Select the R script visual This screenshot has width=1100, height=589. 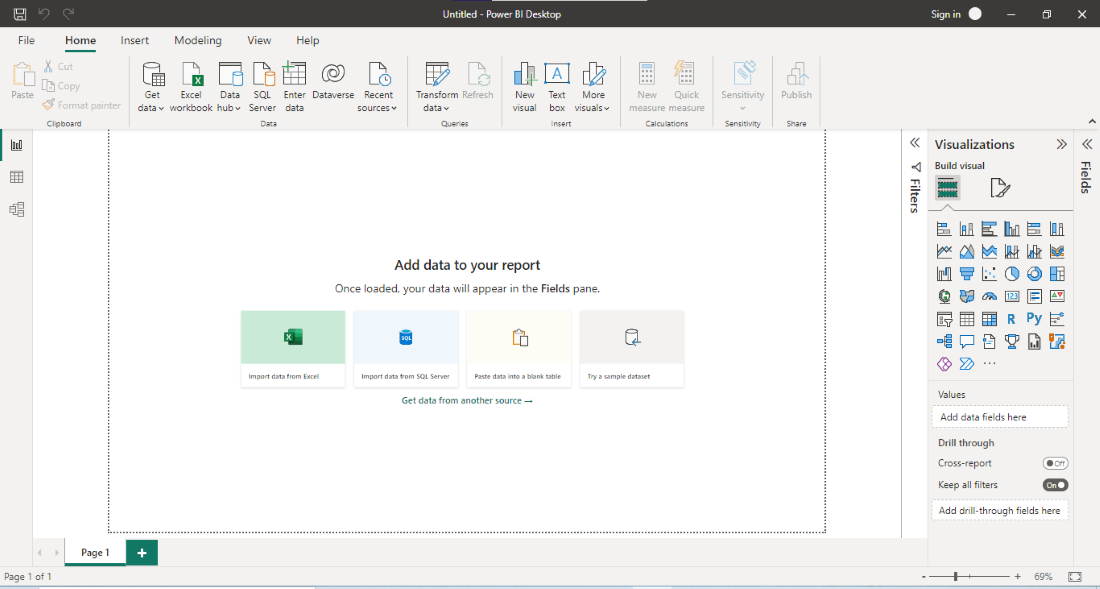[1012, 319]
